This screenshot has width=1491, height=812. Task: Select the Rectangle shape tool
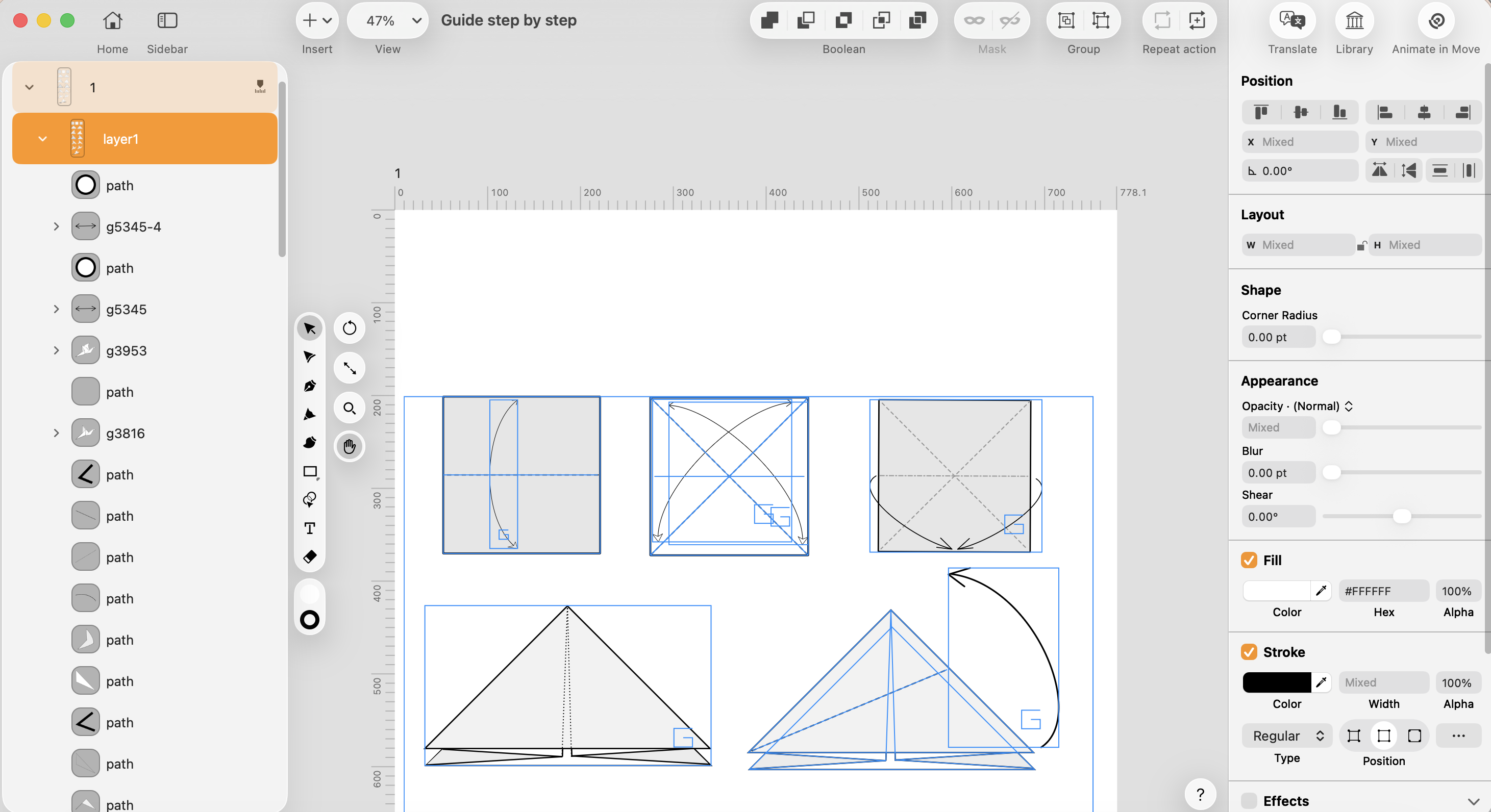click(310, 472)
